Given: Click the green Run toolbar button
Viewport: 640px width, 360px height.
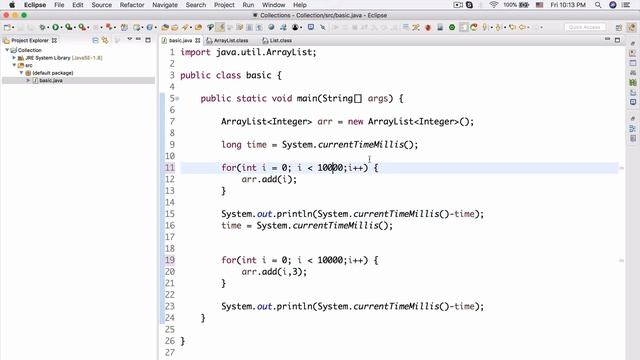Looking at the screenshot, I should tap(55, 27).
